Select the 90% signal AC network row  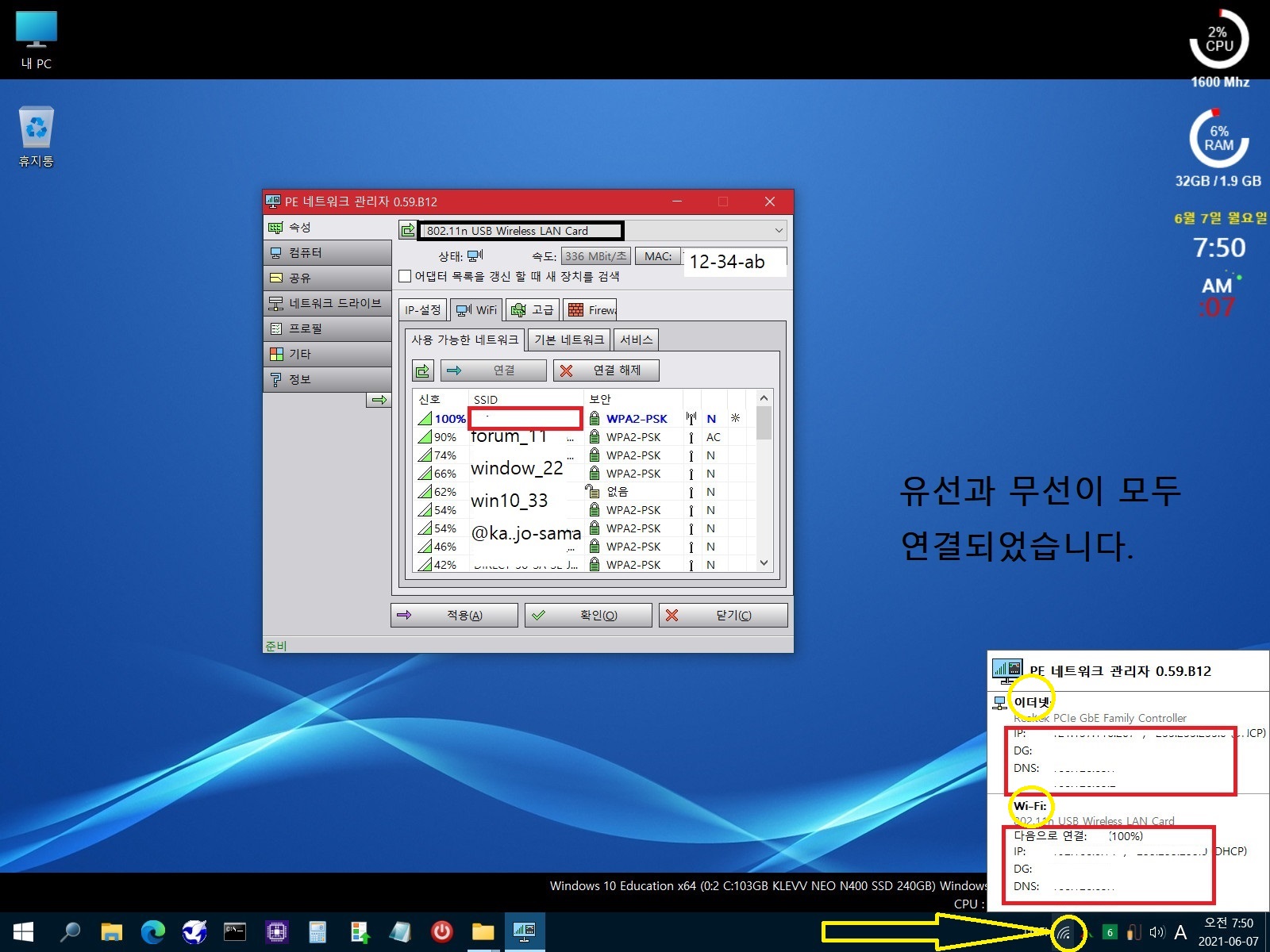coord(583,437)
